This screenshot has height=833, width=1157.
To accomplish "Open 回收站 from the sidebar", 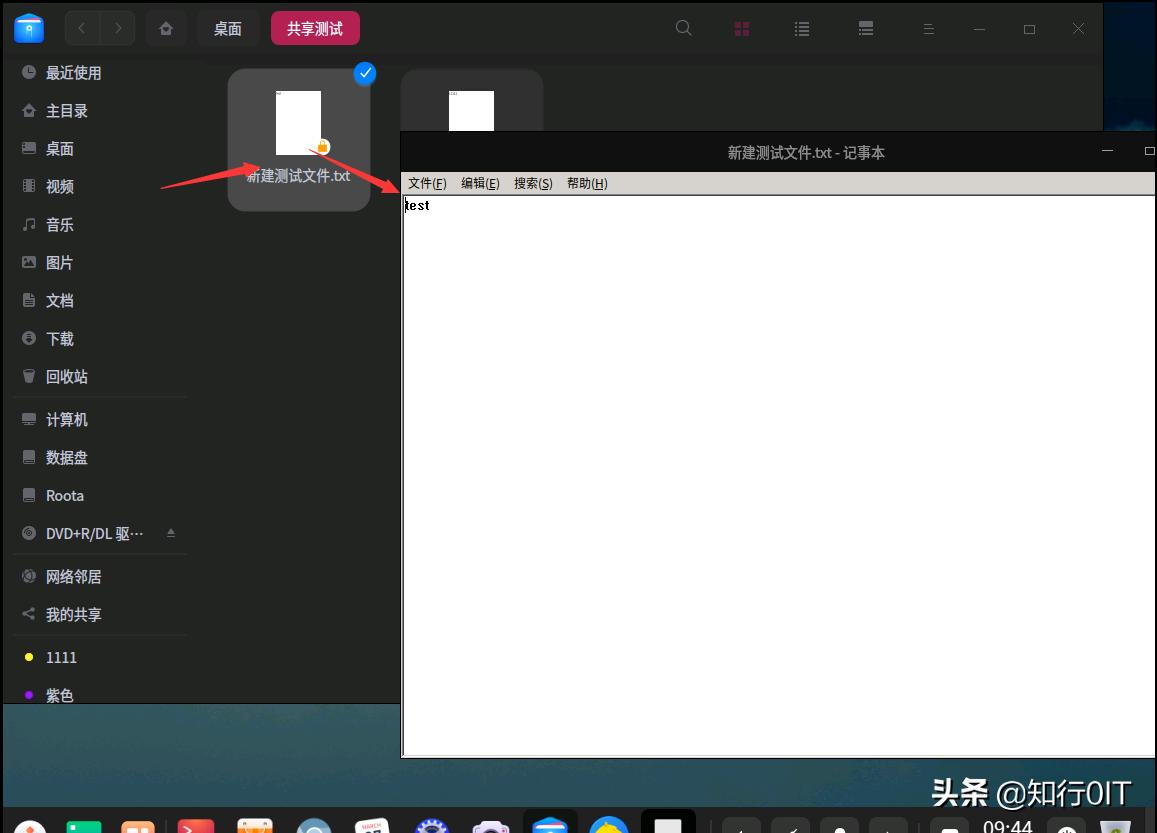I will 67,376.
